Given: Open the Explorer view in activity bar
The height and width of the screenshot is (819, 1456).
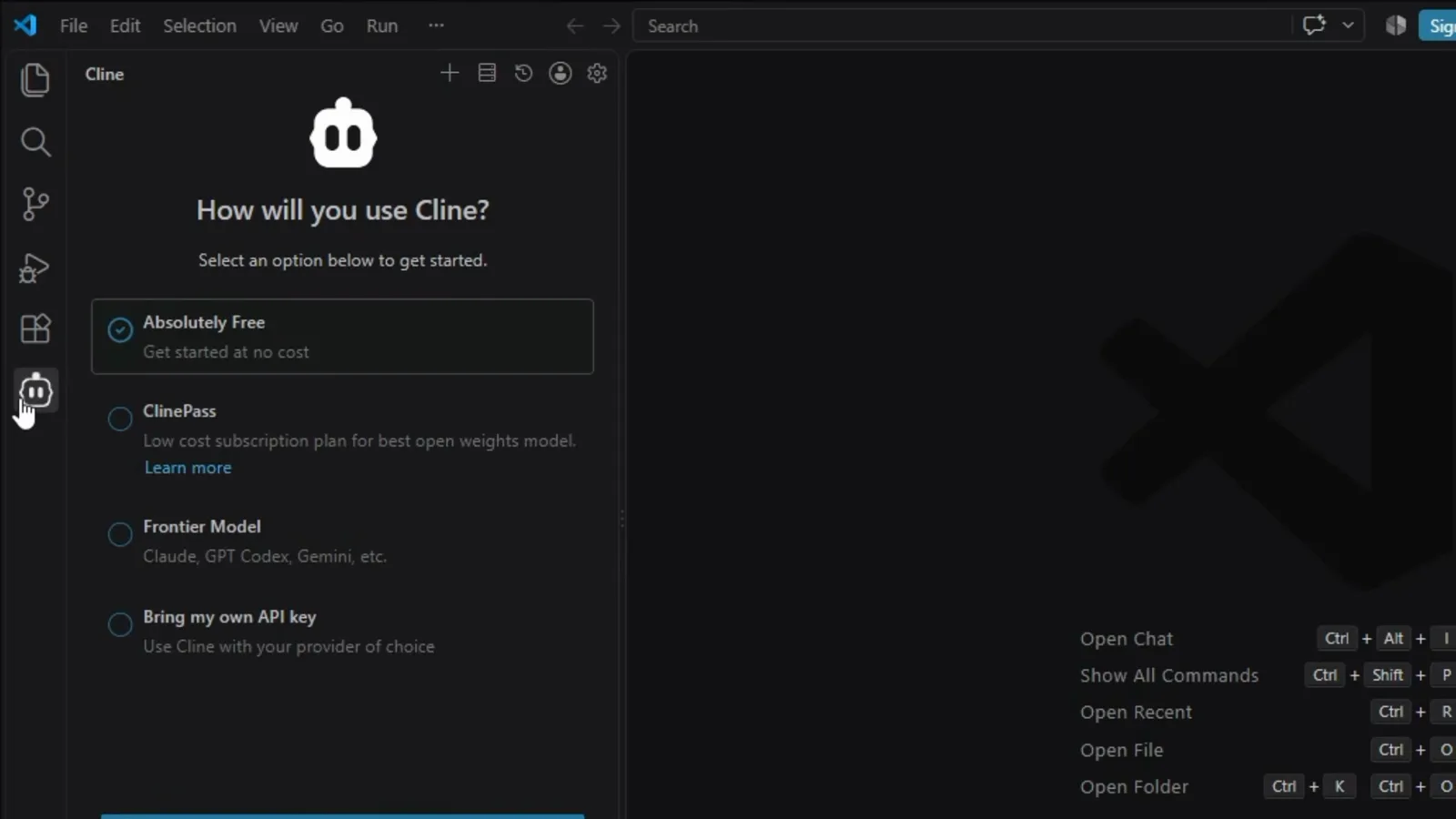Looking at the screenshot, I should coord(35,80).
